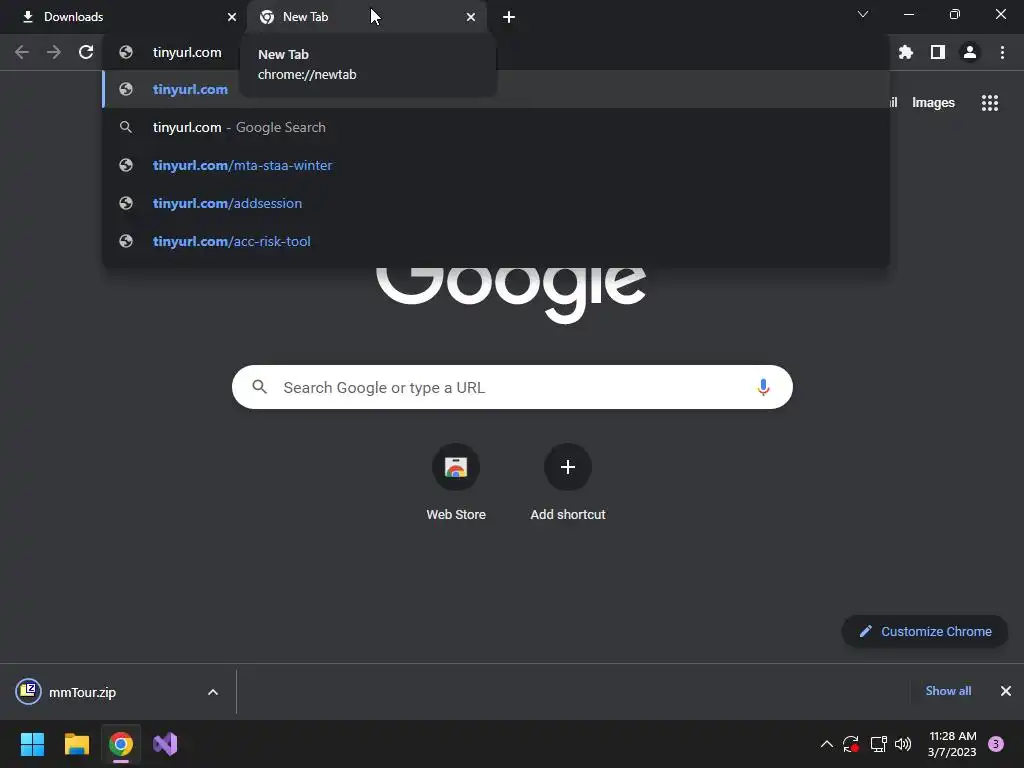
Task: Open the notification badge showing 3
Action: [x=995, y=744]
